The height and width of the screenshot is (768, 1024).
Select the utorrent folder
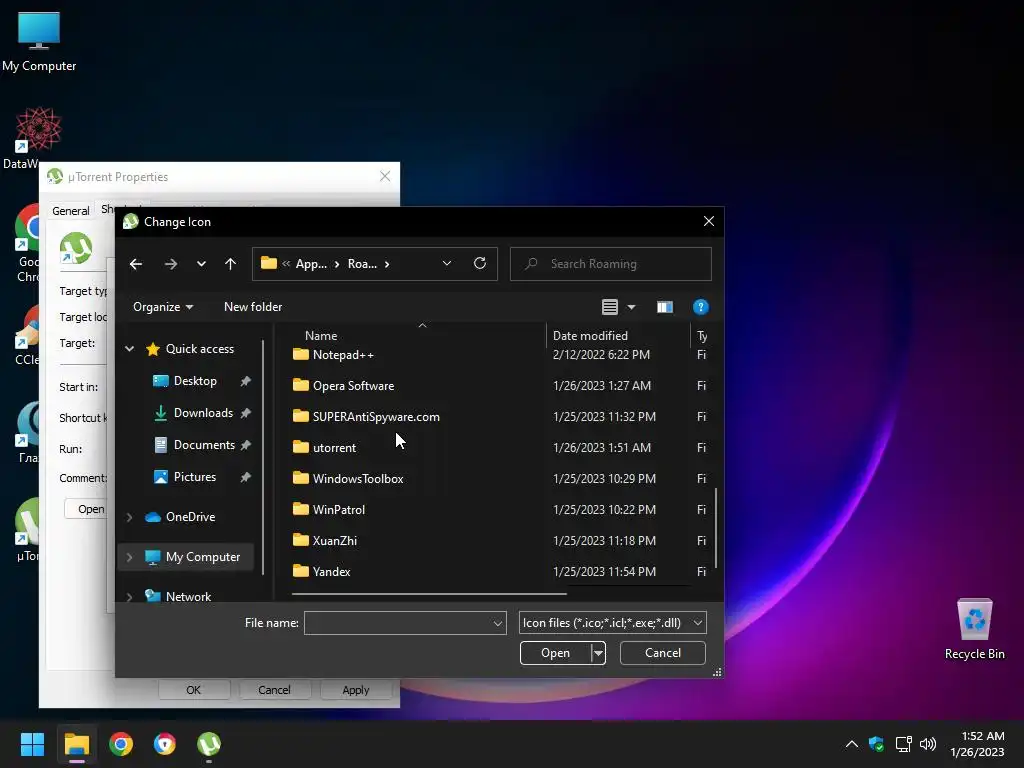tap(334, 448)
